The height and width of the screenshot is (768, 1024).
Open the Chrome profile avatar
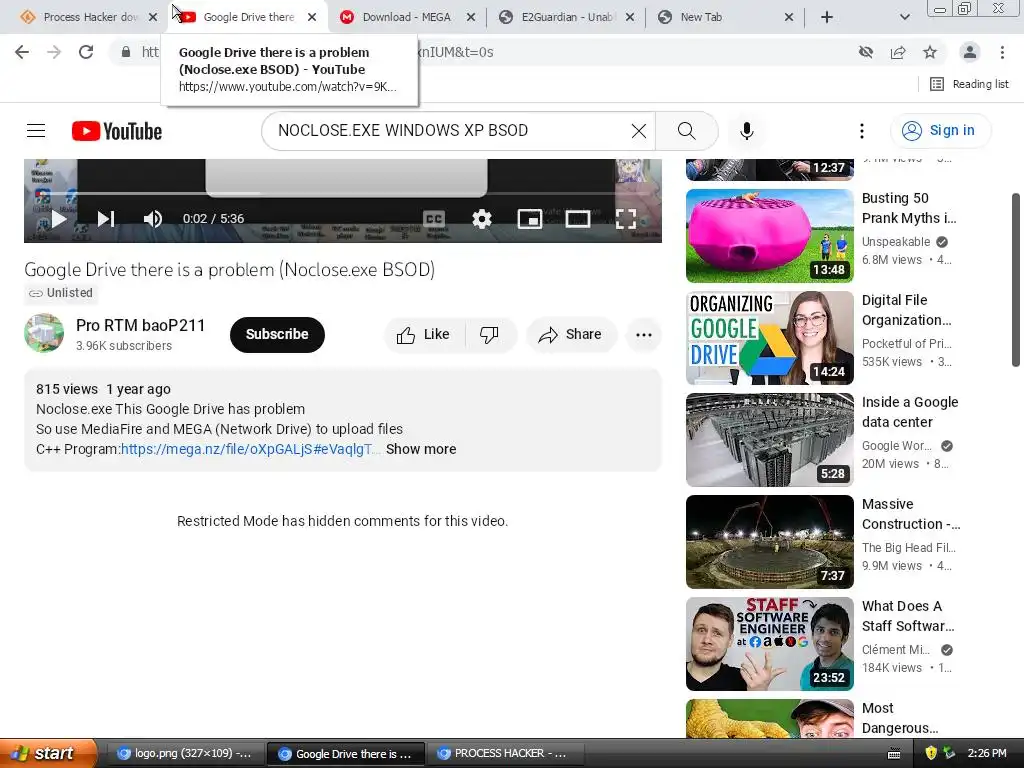[x=970, y=52]
